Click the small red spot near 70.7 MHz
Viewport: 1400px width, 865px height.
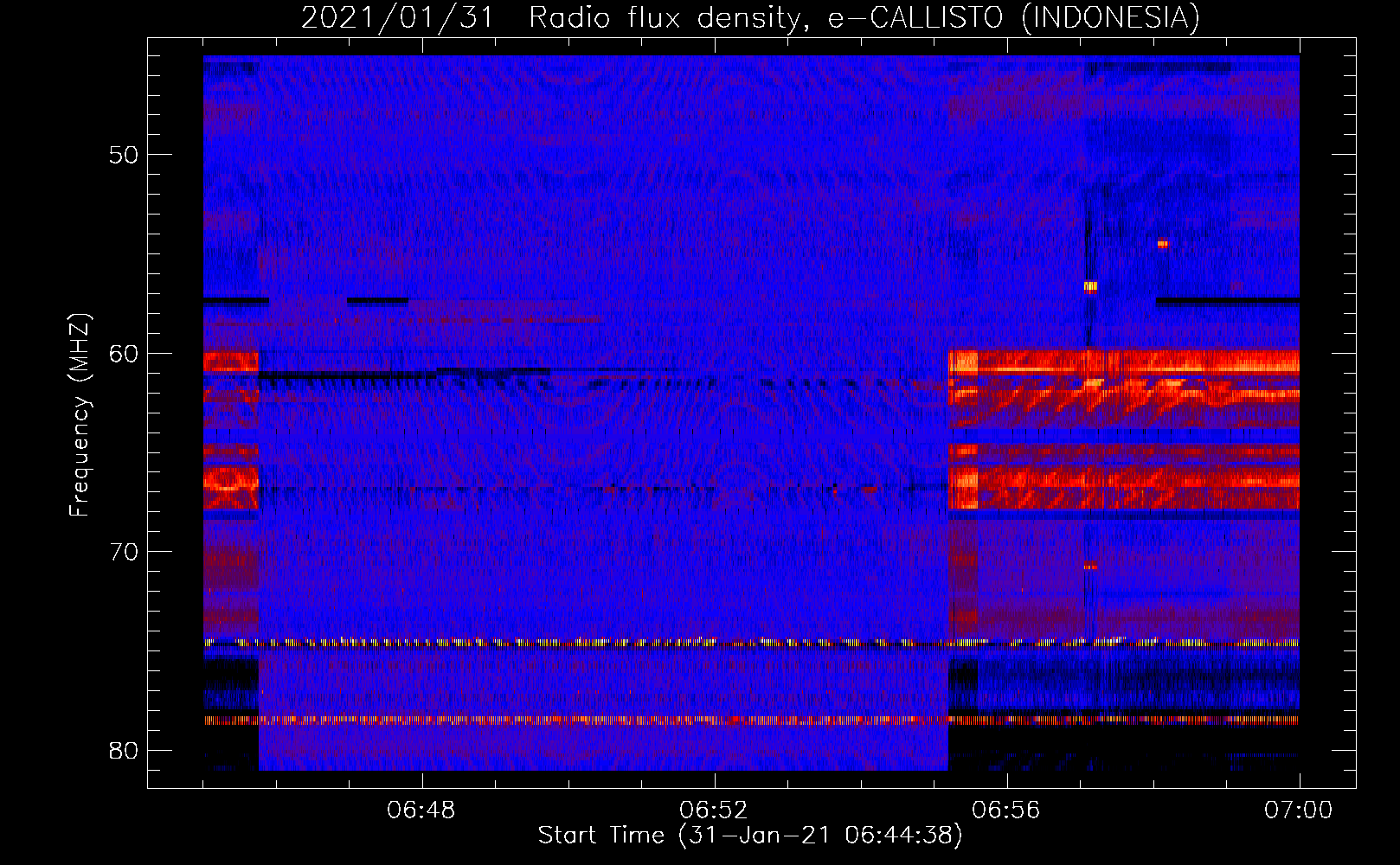(x=1090, y=566)
